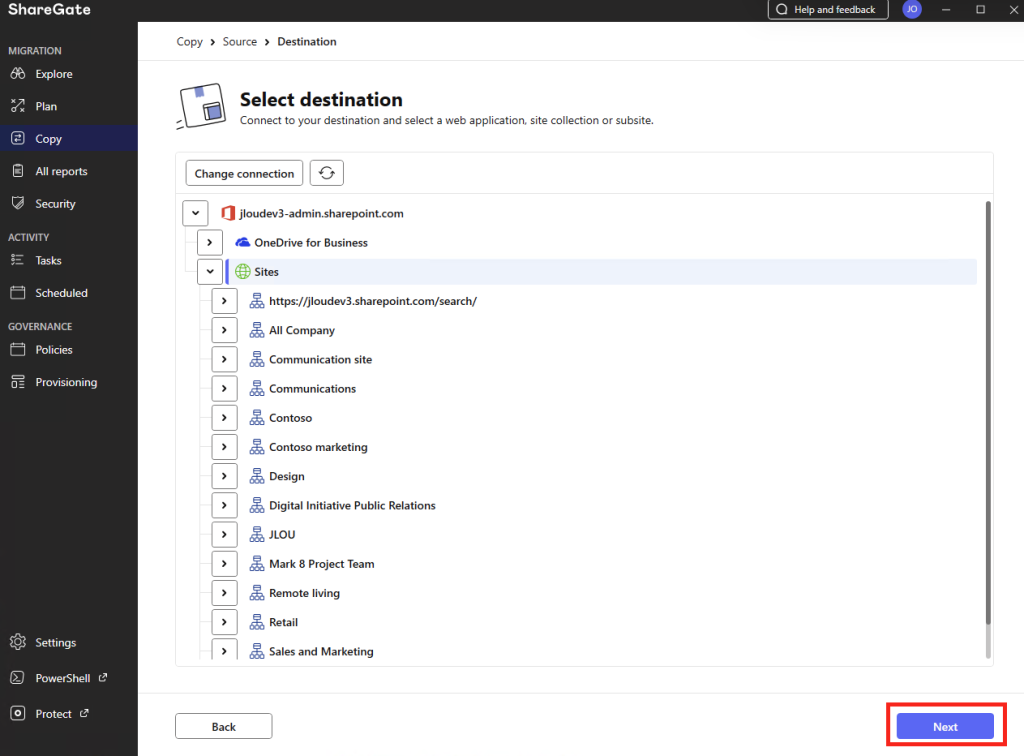
Task: Click the Provisioning icon
Action: (x=18, y=382)
